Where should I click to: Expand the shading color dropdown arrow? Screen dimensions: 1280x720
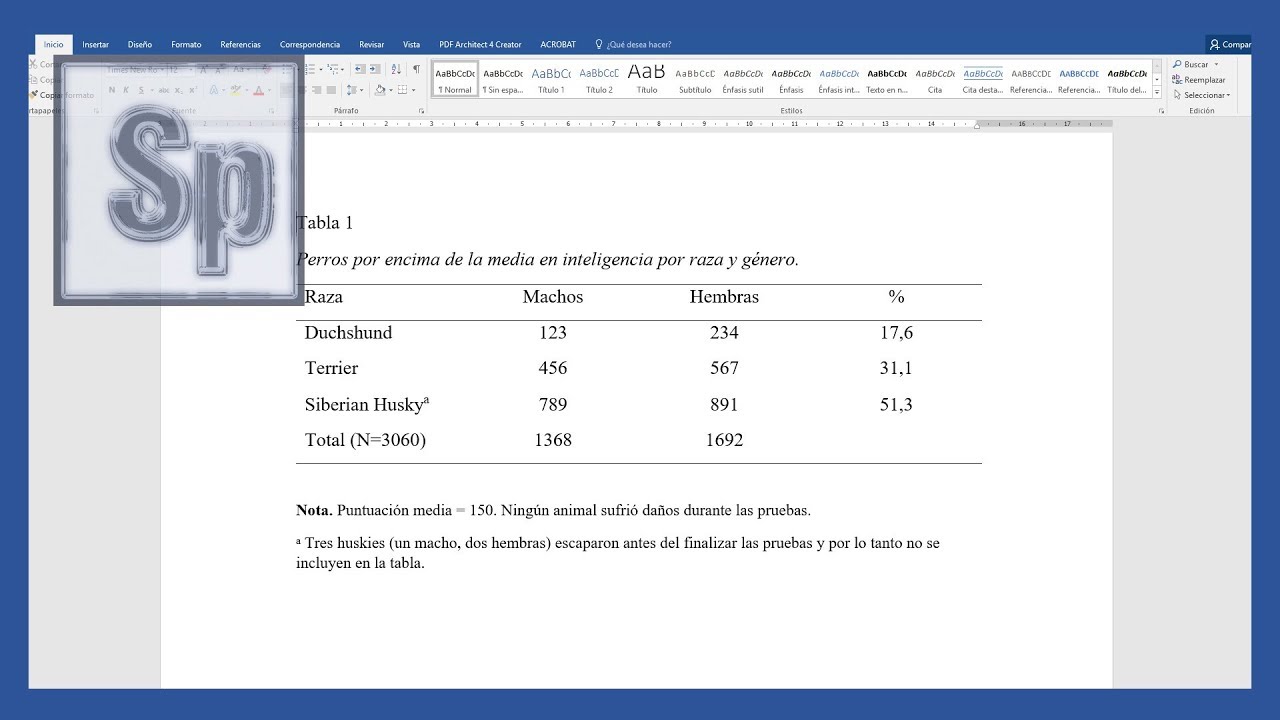[x=391, y=90]
